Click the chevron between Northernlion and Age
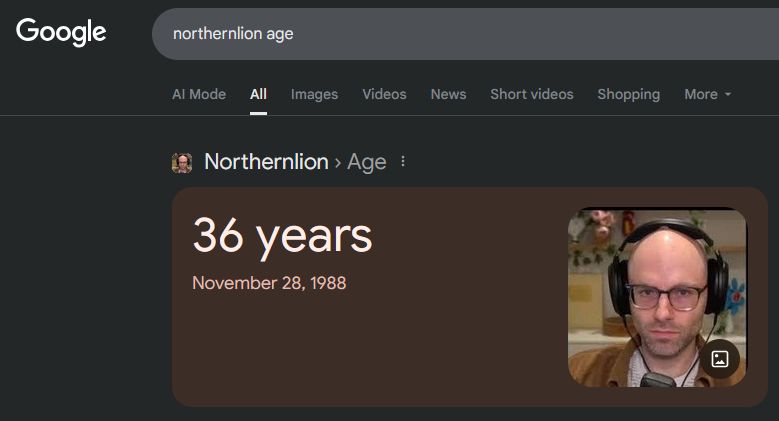779x421 pixels. pyautogui.click(x=338, y=163)
